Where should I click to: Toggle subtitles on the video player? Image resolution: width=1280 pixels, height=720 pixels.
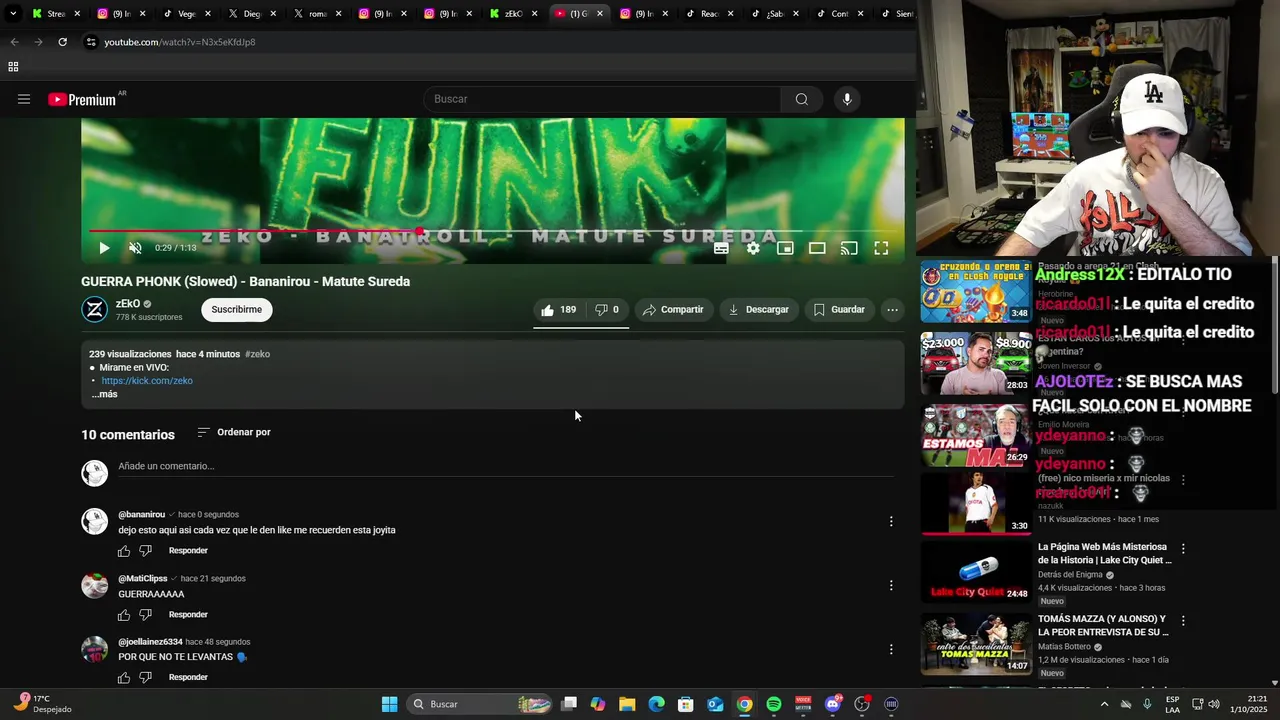[721, 248]
